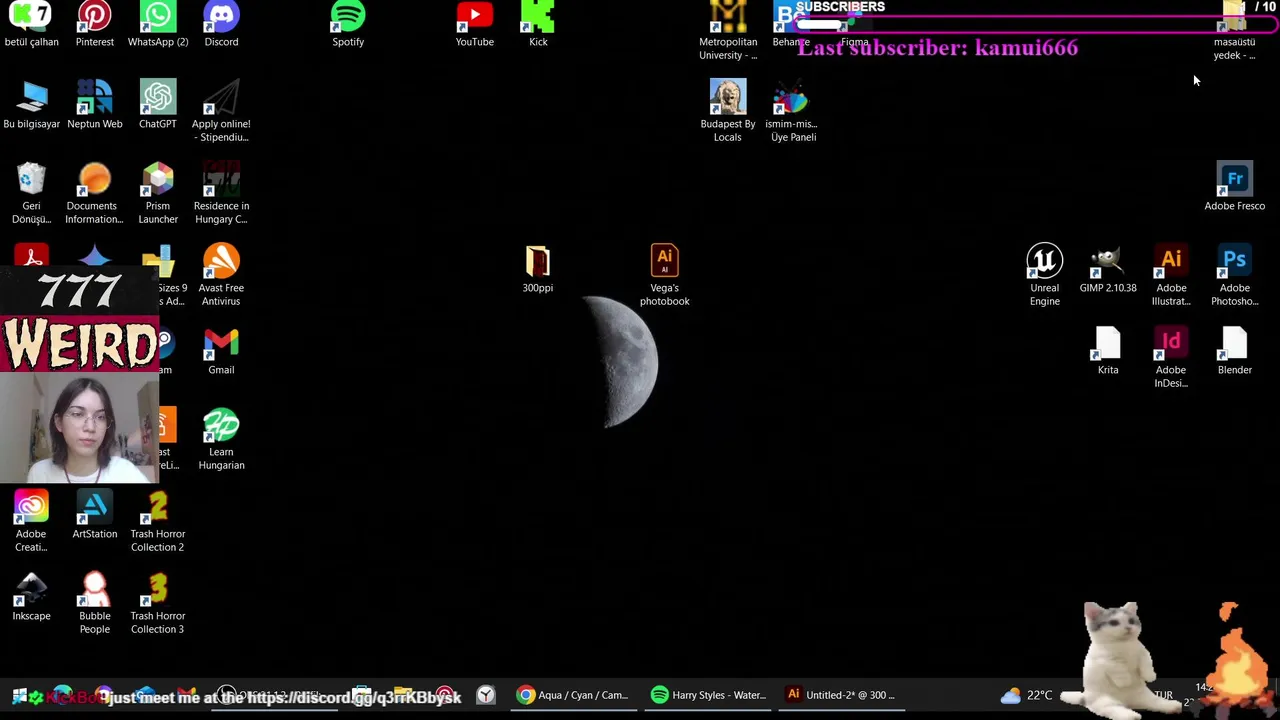Open Avast Free Antivirus icon
Viewport: 1280px width, 720px height.
(x=221, y=275)
